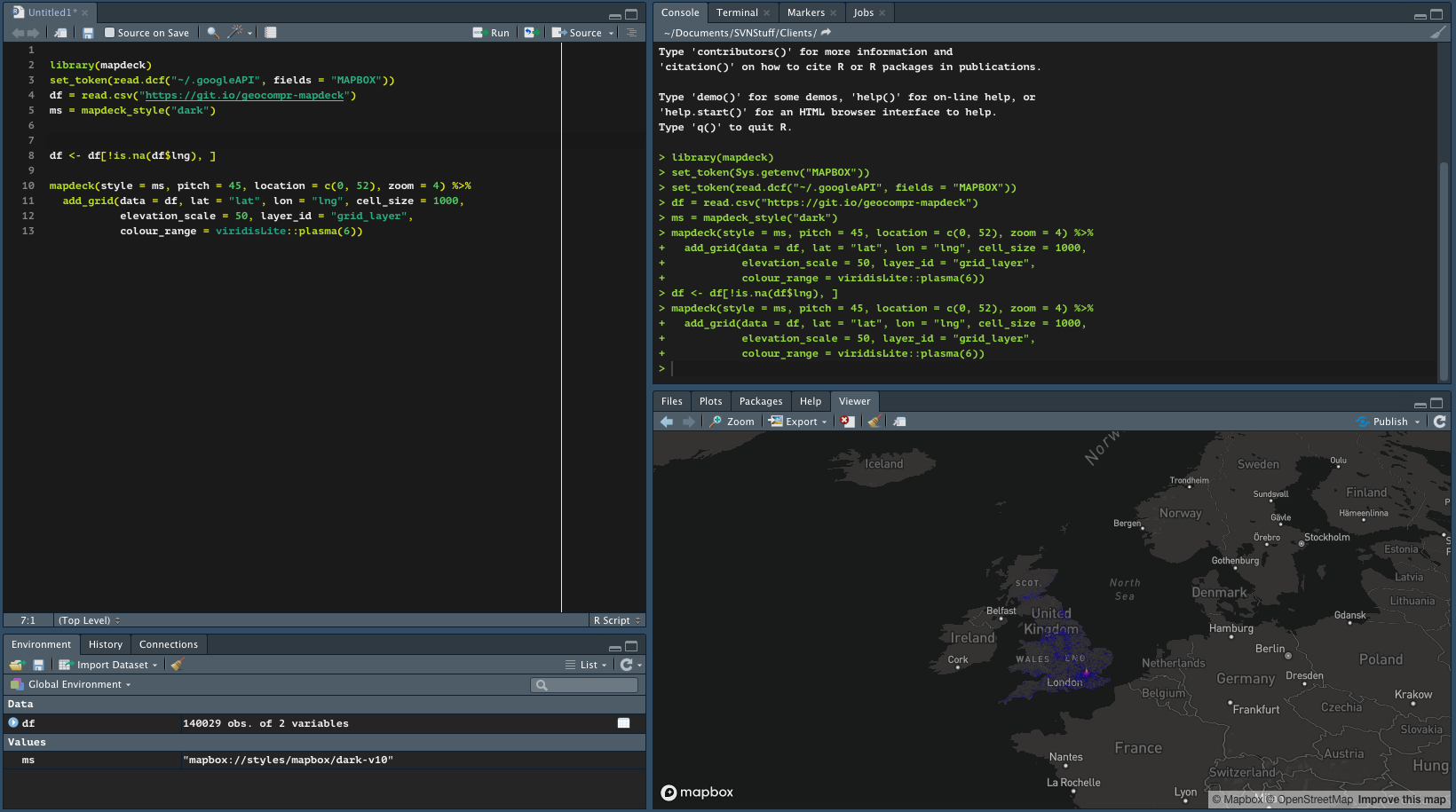Click the Compile Report notebook icon

coord(269,32)
